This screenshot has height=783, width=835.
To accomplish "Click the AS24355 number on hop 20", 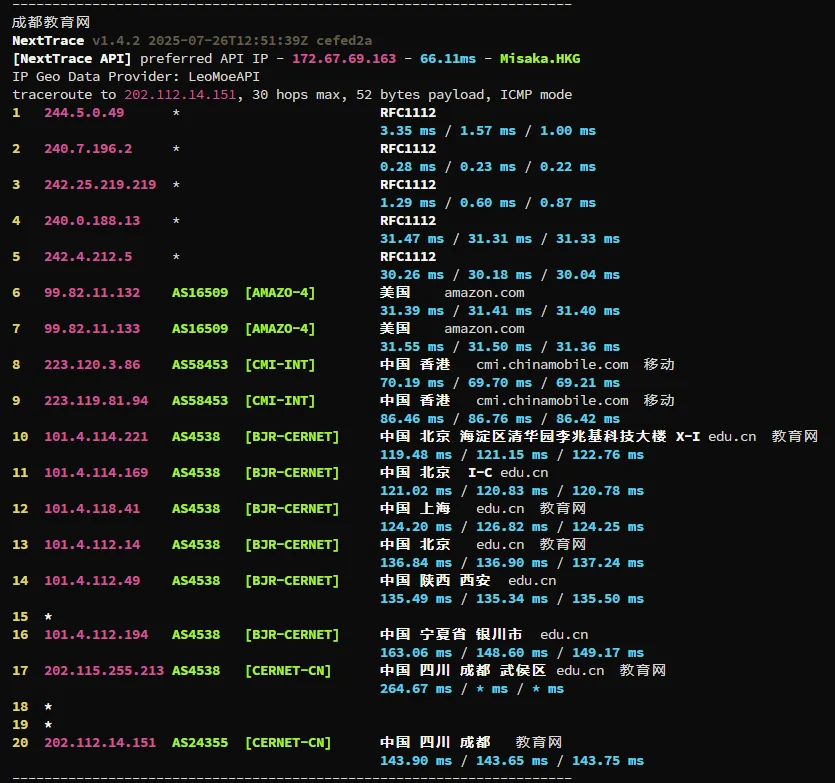I will tap(200, 743).
